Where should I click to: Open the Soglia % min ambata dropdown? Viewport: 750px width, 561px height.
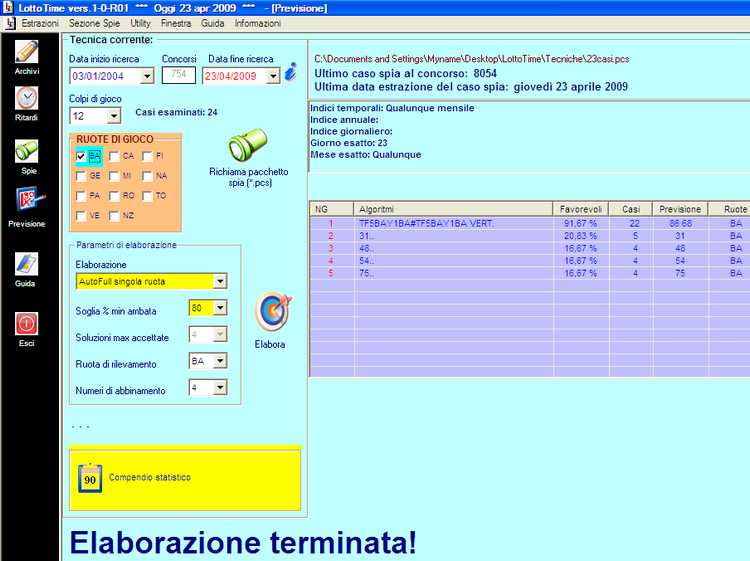[220, 308]
